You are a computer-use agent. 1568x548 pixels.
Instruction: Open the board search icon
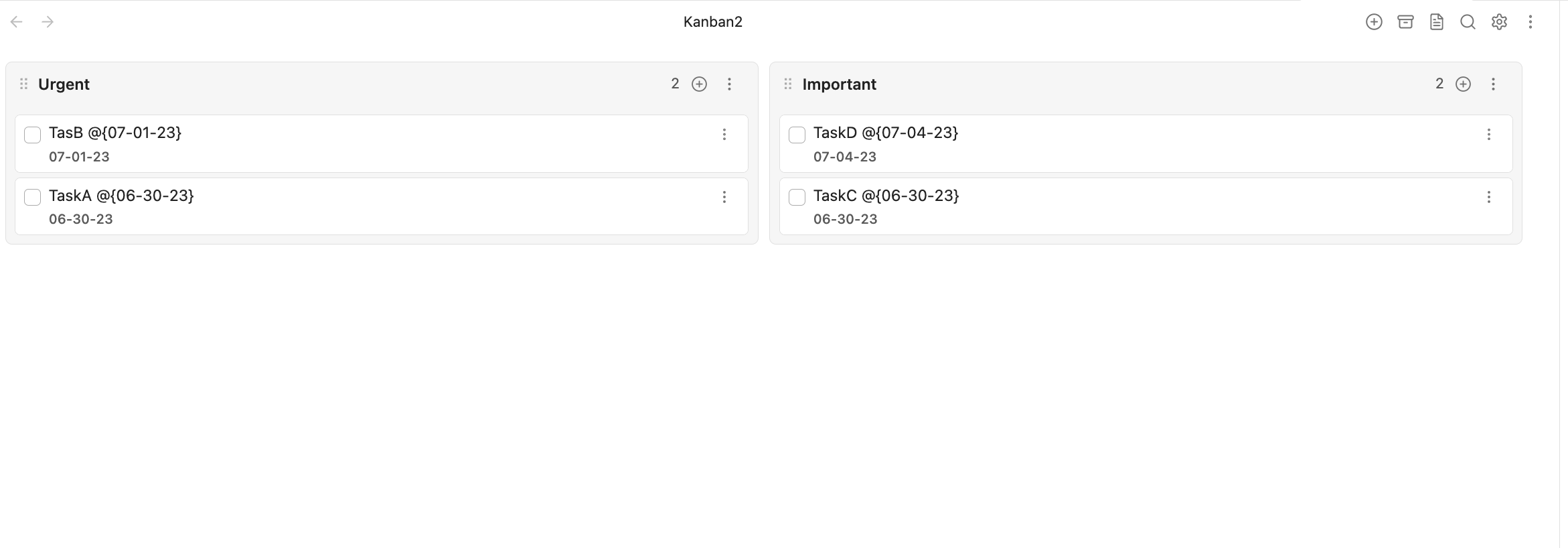[1468, 22]
